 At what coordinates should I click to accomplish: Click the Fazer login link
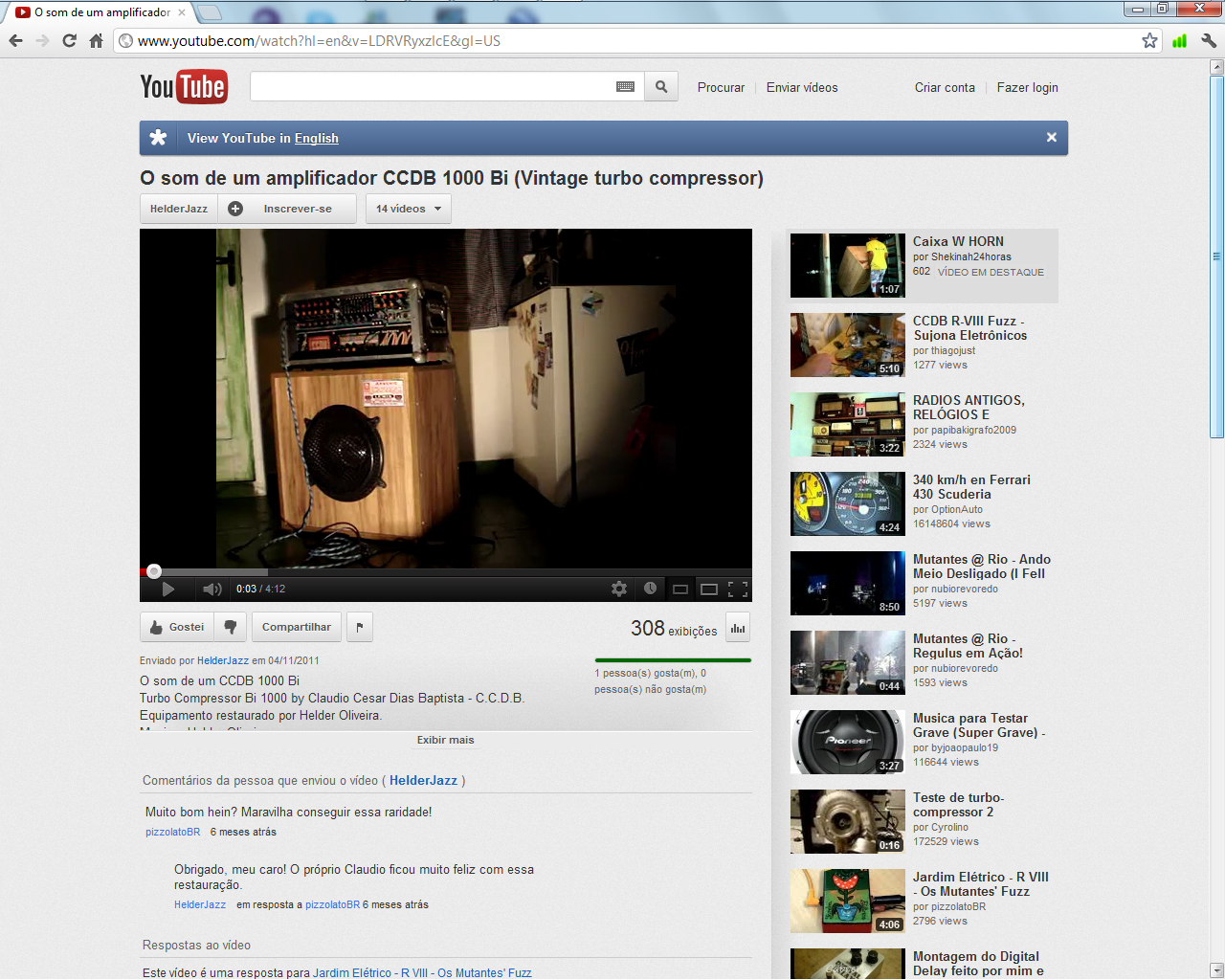(x=1027, y=87)
